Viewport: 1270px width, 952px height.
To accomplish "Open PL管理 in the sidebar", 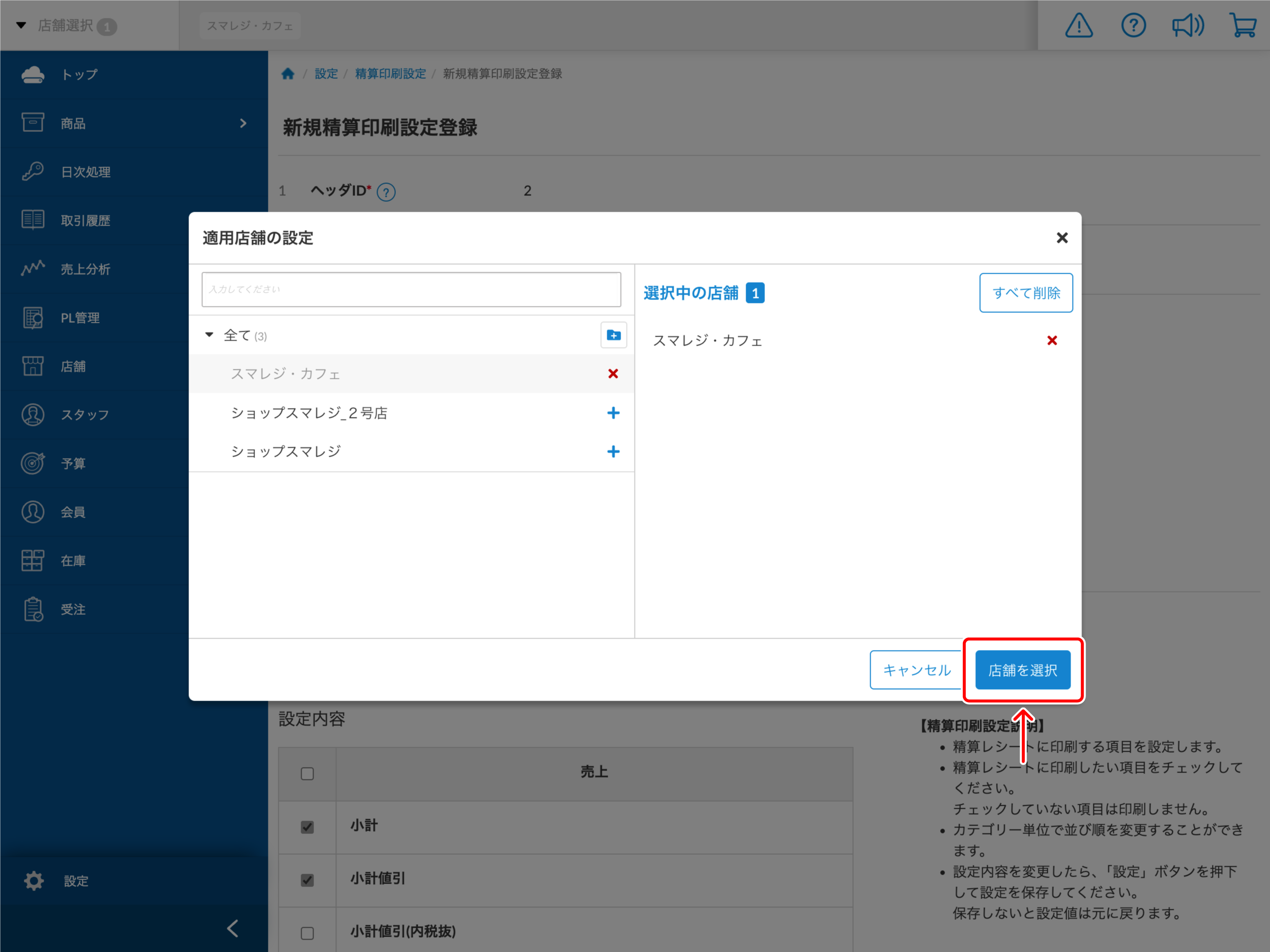I will 95,317.
